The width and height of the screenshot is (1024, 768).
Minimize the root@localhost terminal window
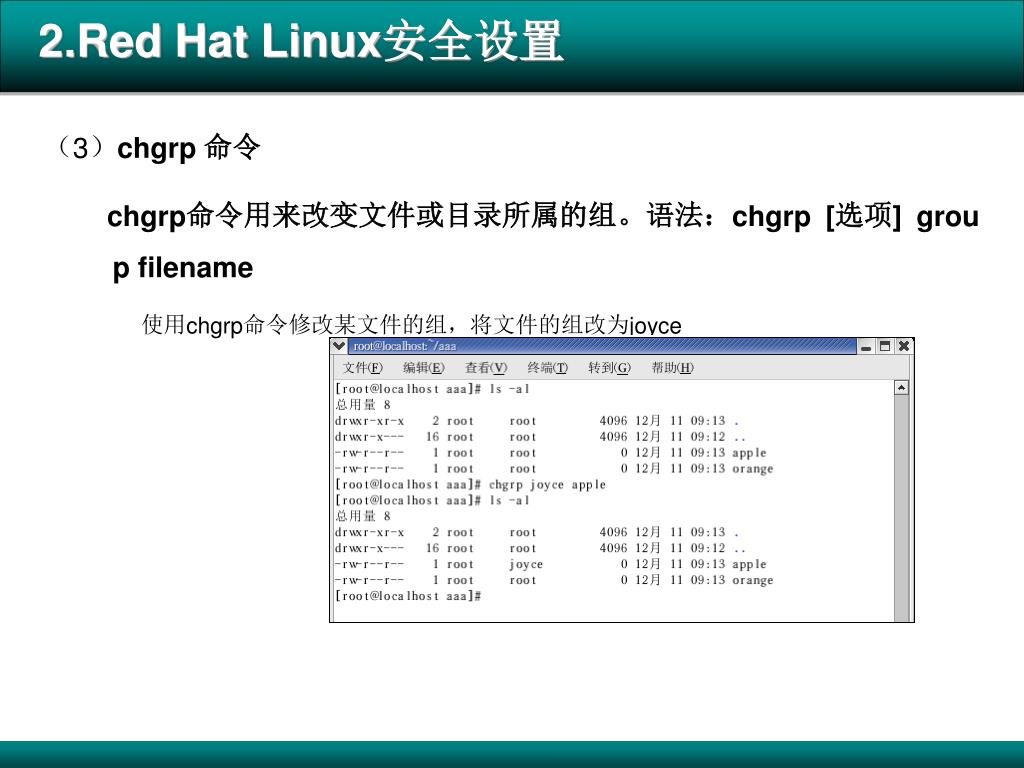pos(866,346)
